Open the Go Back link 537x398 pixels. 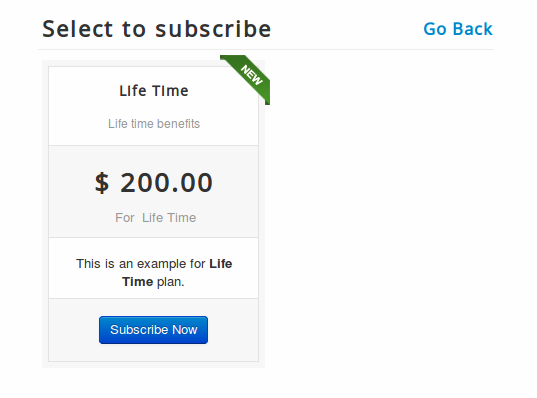pyautogui.click(x=458, y=29)
